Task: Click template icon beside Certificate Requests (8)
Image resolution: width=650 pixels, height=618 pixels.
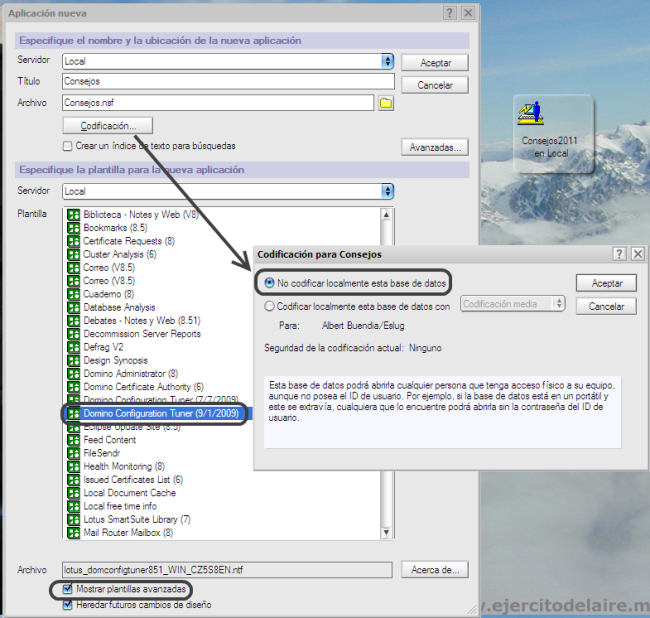Action: tap(73, 241)
